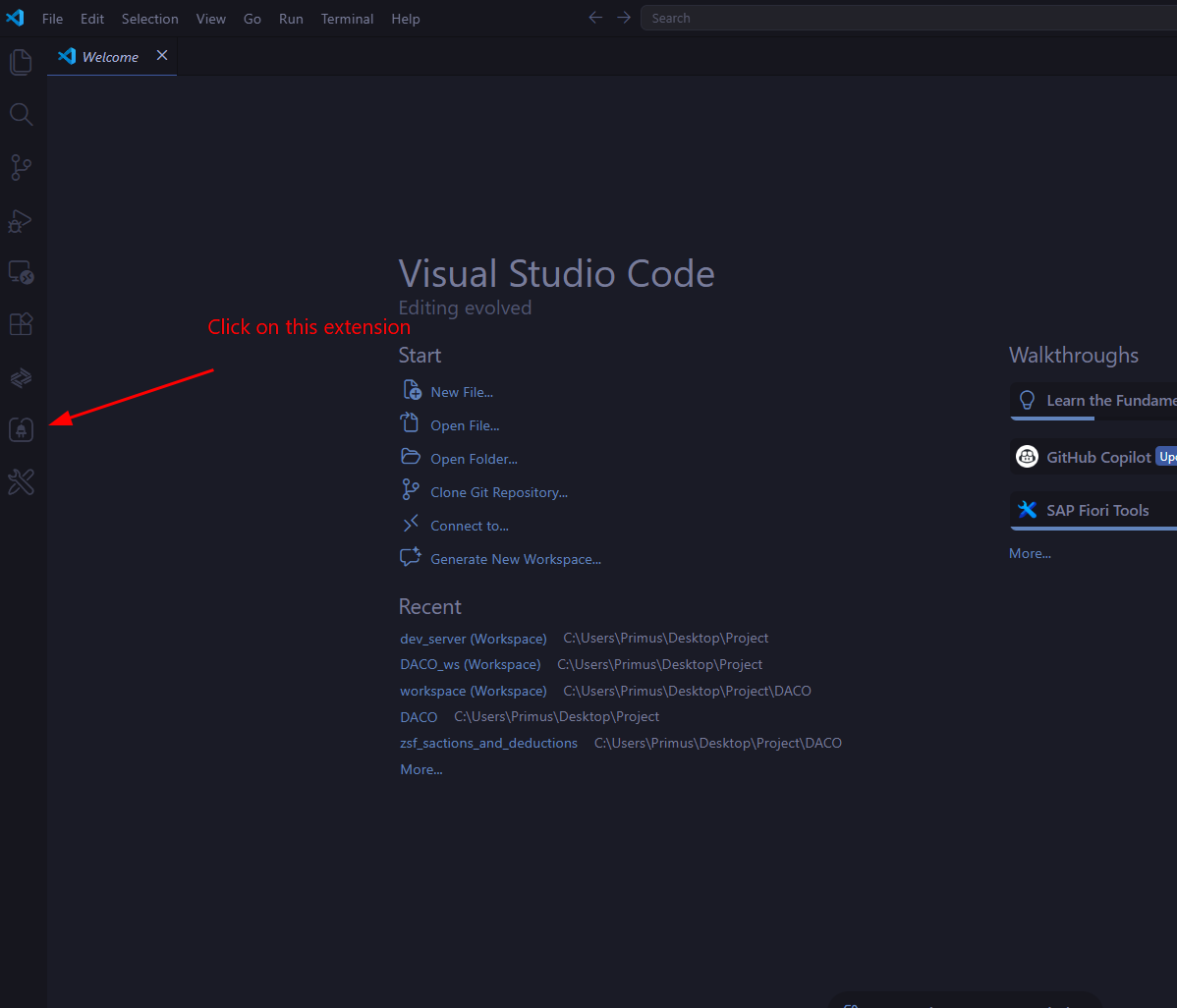
Task: Close the Welcome tab
Action: point(162,56)
